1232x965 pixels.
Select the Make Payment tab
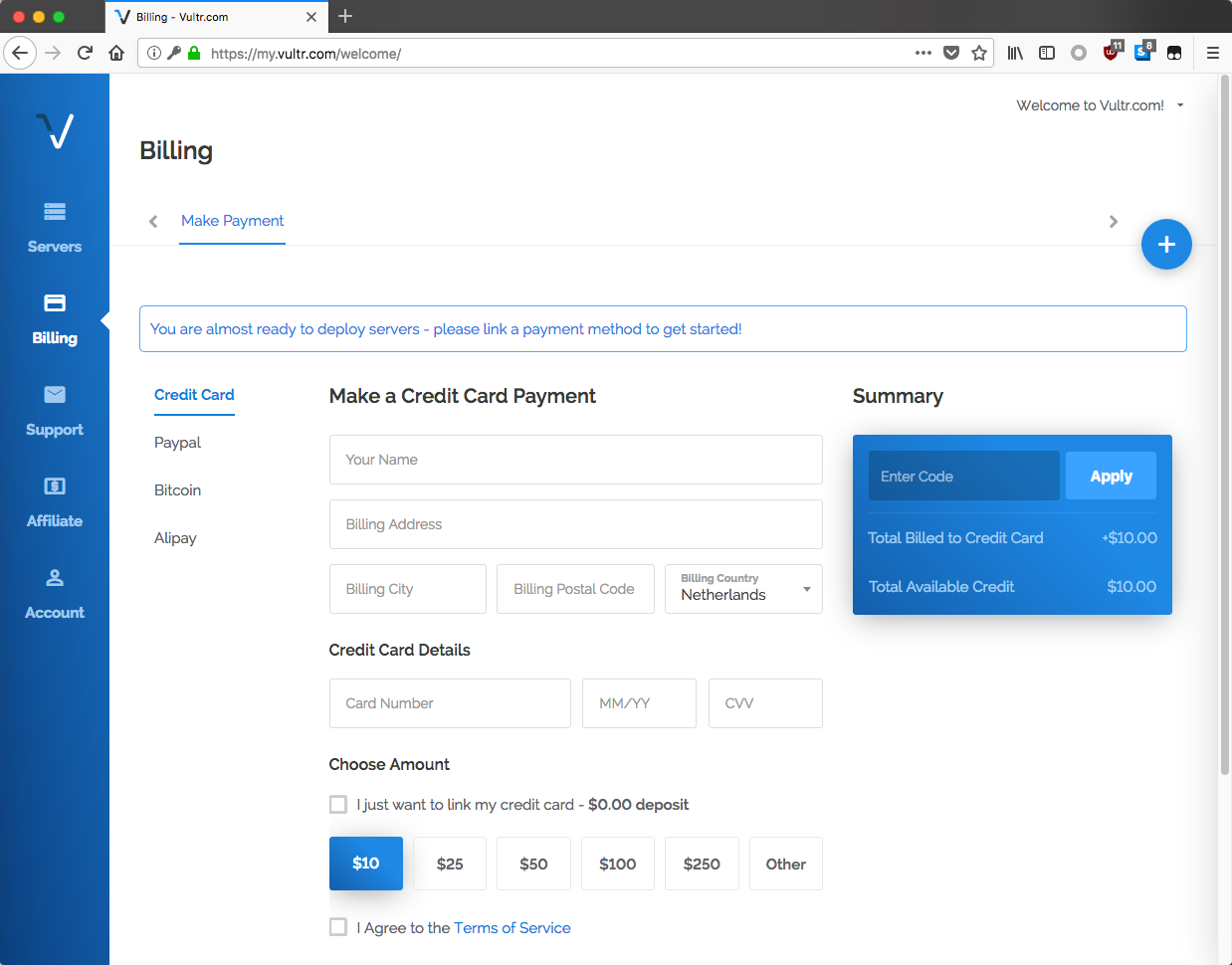pyautogui.click(x=232, y=221)
